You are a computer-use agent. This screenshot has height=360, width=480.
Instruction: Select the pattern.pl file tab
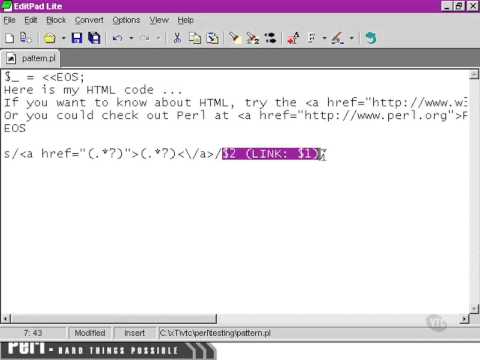point(31,59)
